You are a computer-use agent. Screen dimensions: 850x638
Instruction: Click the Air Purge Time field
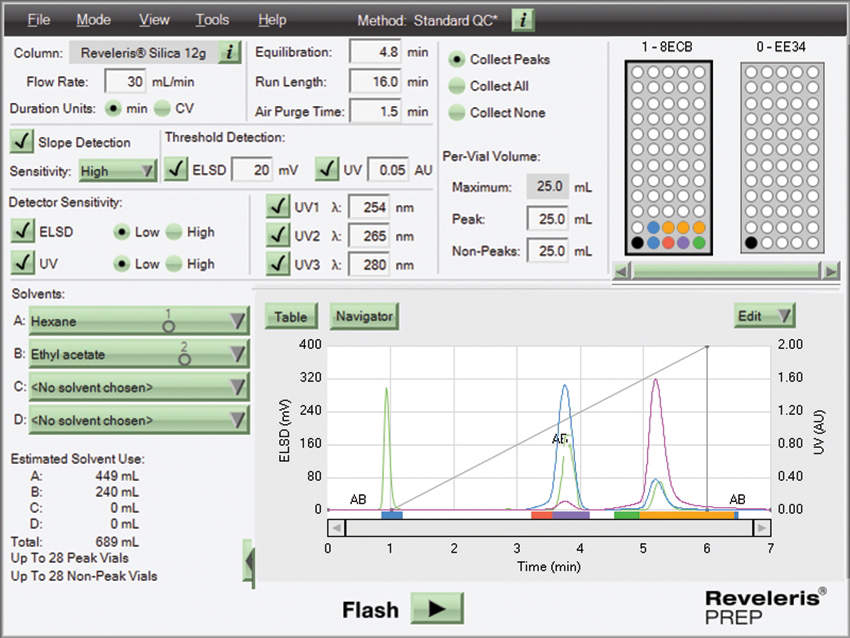pyautogui.click(x=375, y=112)
